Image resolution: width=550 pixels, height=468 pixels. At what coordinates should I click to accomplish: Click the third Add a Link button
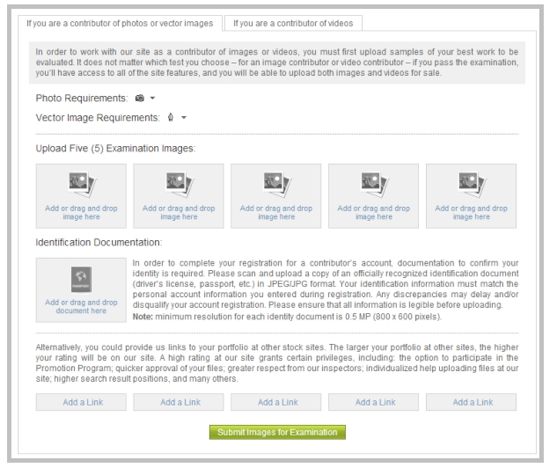[x=276, y=402]
